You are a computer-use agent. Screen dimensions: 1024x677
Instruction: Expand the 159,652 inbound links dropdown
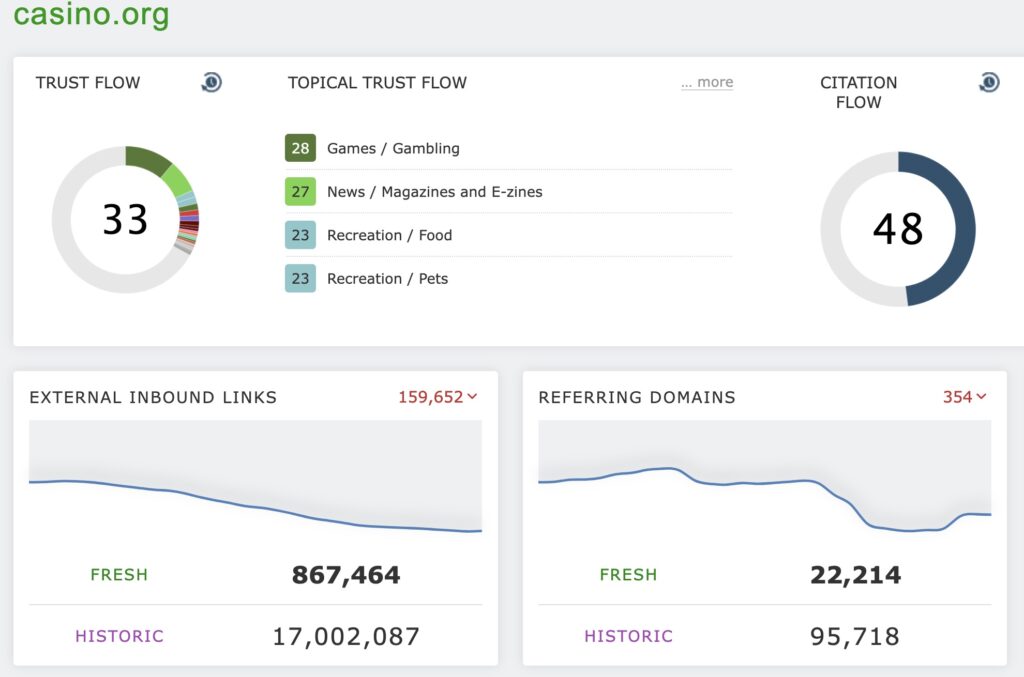point(438,397)
